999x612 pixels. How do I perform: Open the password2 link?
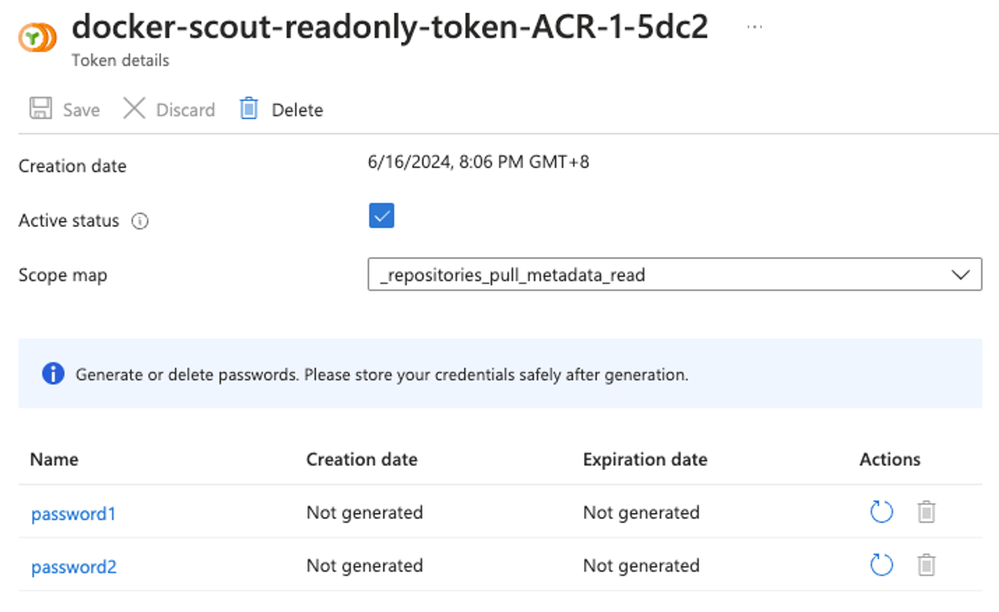coord(74,567)
